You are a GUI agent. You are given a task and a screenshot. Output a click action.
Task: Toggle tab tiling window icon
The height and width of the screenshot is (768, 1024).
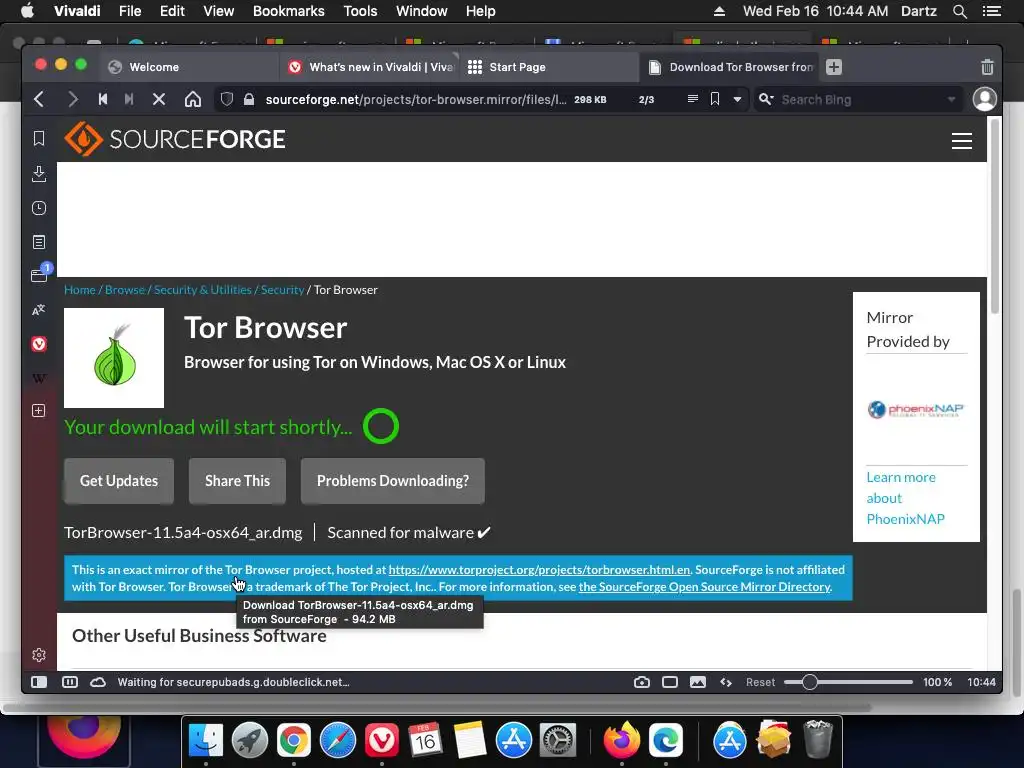(x=670, y=682)
